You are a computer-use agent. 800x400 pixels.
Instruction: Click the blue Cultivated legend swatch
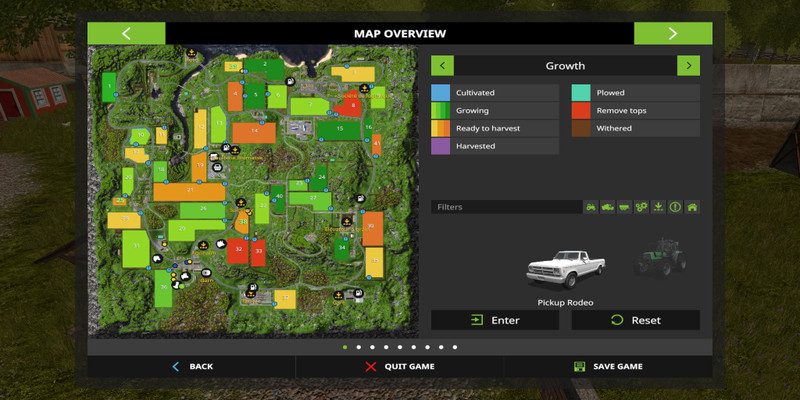pos(441,92)
